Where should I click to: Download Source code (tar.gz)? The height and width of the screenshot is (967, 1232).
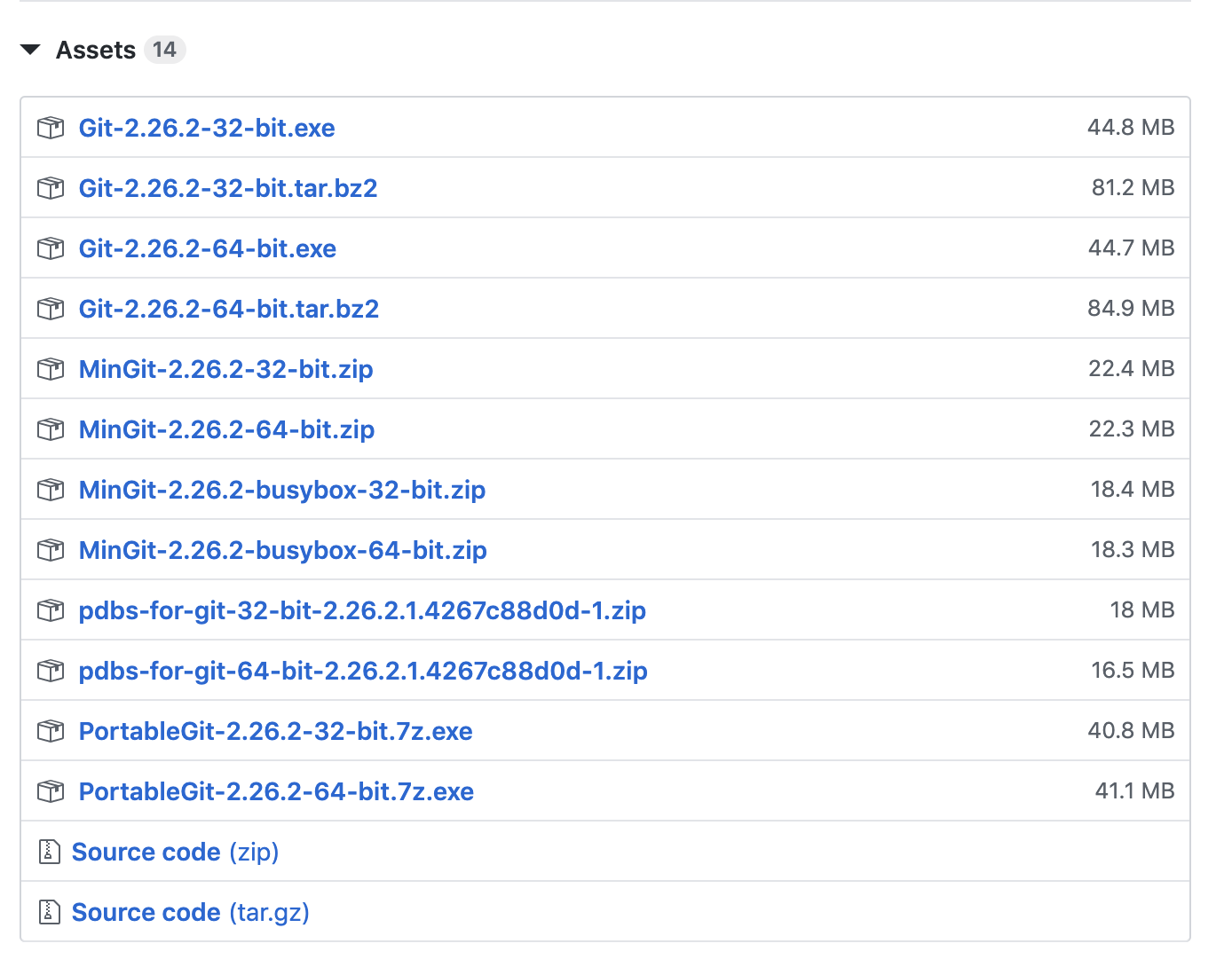click(191, 912)
